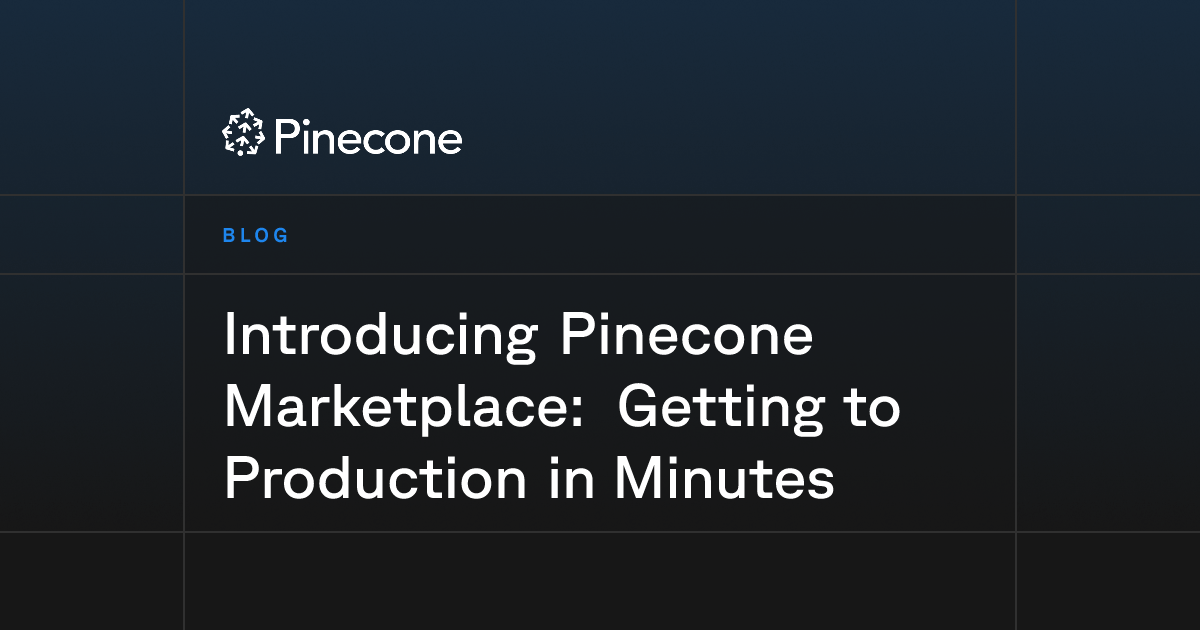Click the Pinecone logo icon
The image size is (1200, 630).
[x=243, y=132]
